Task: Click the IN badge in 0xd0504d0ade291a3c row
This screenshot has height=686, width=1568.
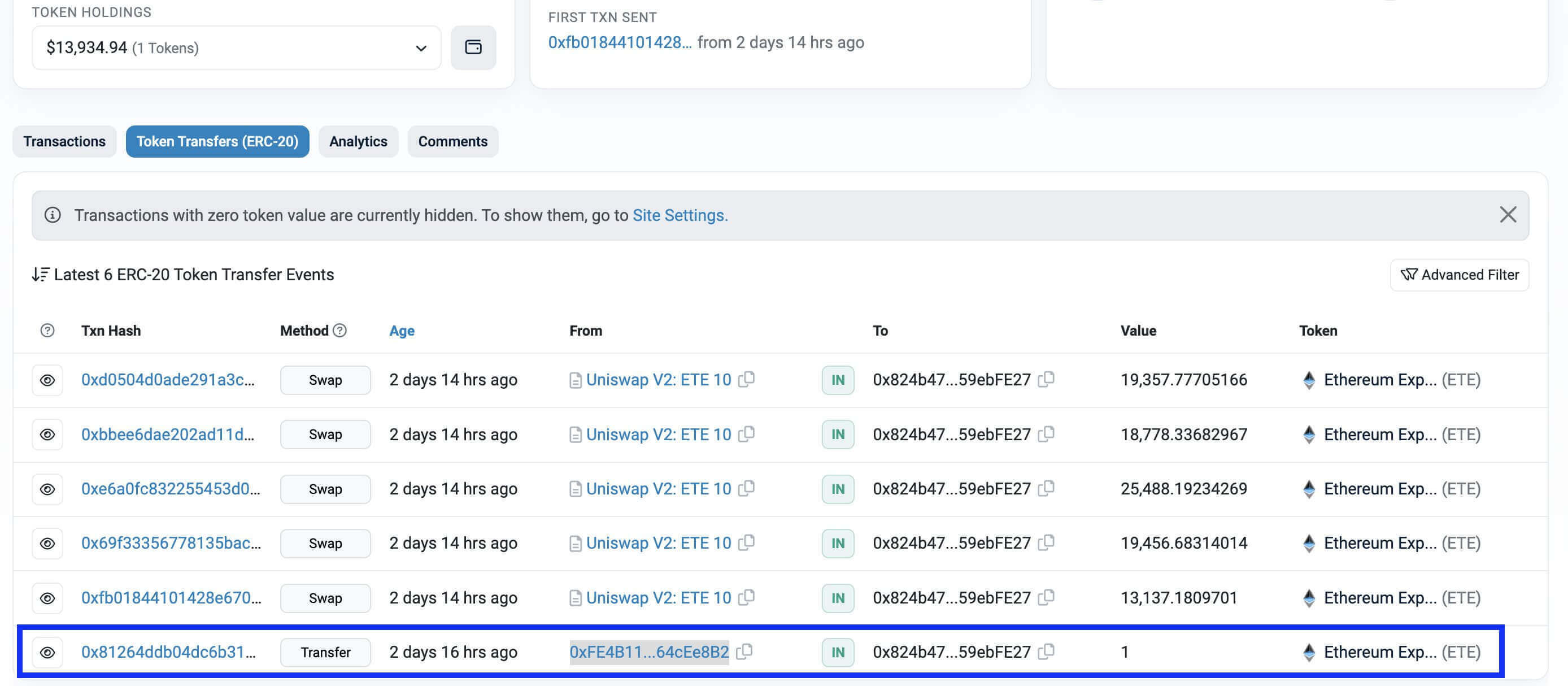Action: tap(838, 380)
